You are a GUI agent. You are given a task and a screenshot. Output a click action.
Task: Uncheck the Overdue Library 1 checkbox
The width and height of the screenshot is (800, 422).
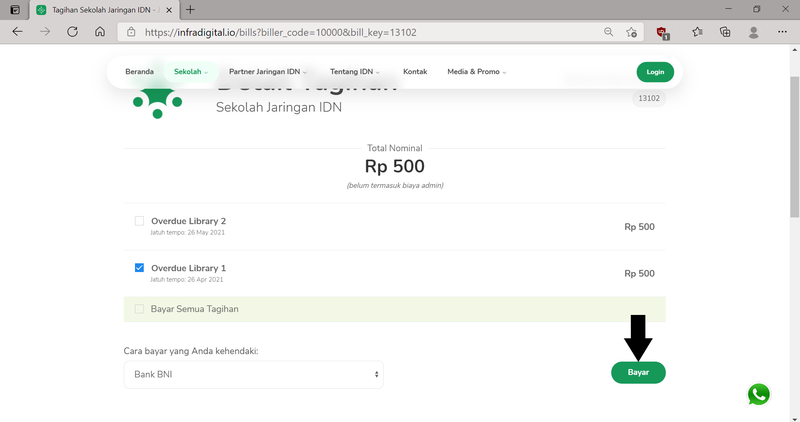[139, 267]
